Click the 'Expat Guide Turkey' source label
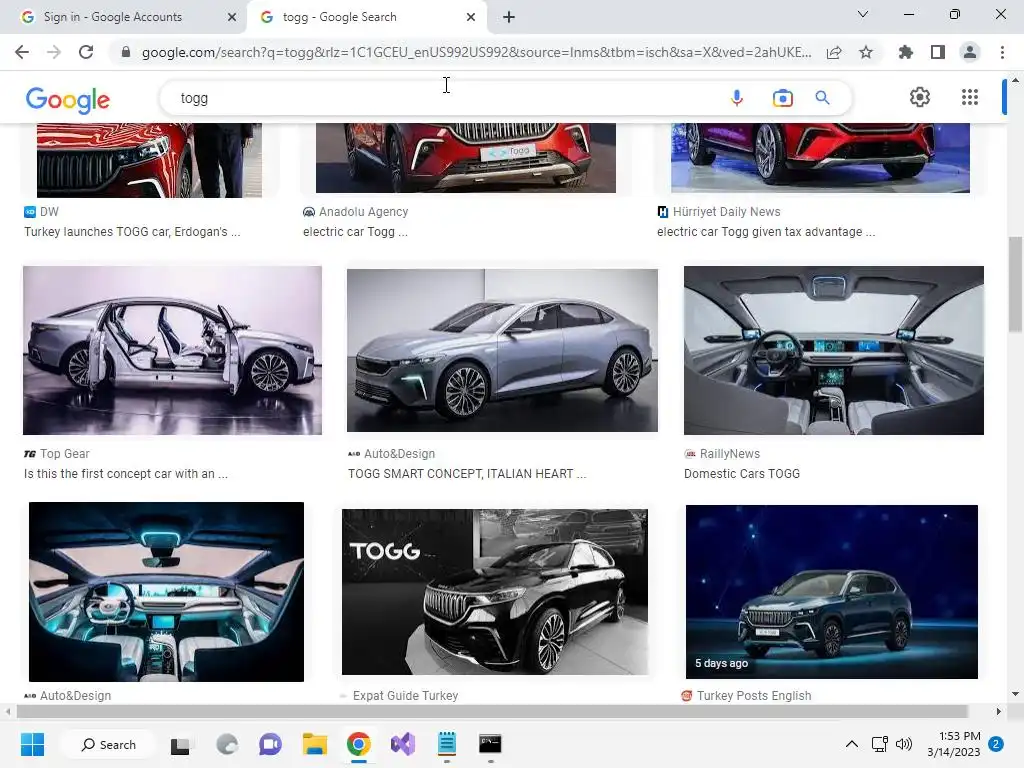Image resolution: width=1024 pixels, height=768 pixels. pyautogui.click(x=406, y=696)
